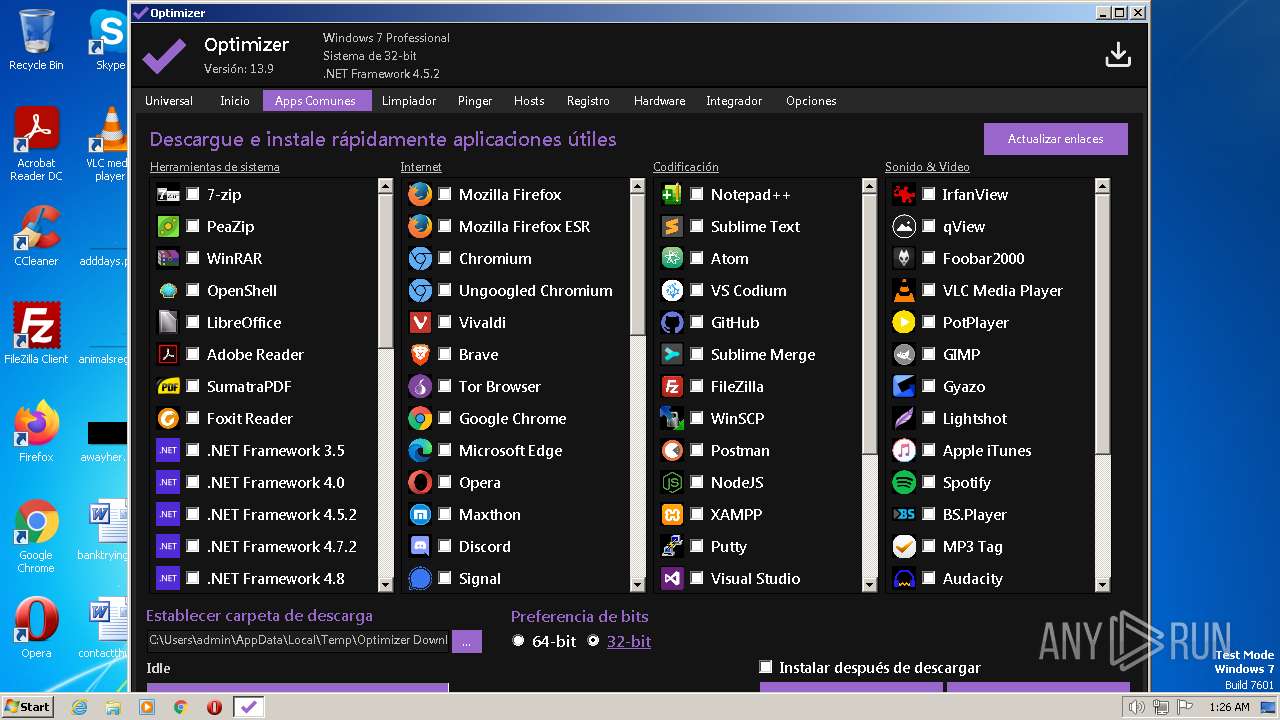Click the GitHub octocat icon
The width and height of the screenshot is (1280, 720).
click(672, 323)
